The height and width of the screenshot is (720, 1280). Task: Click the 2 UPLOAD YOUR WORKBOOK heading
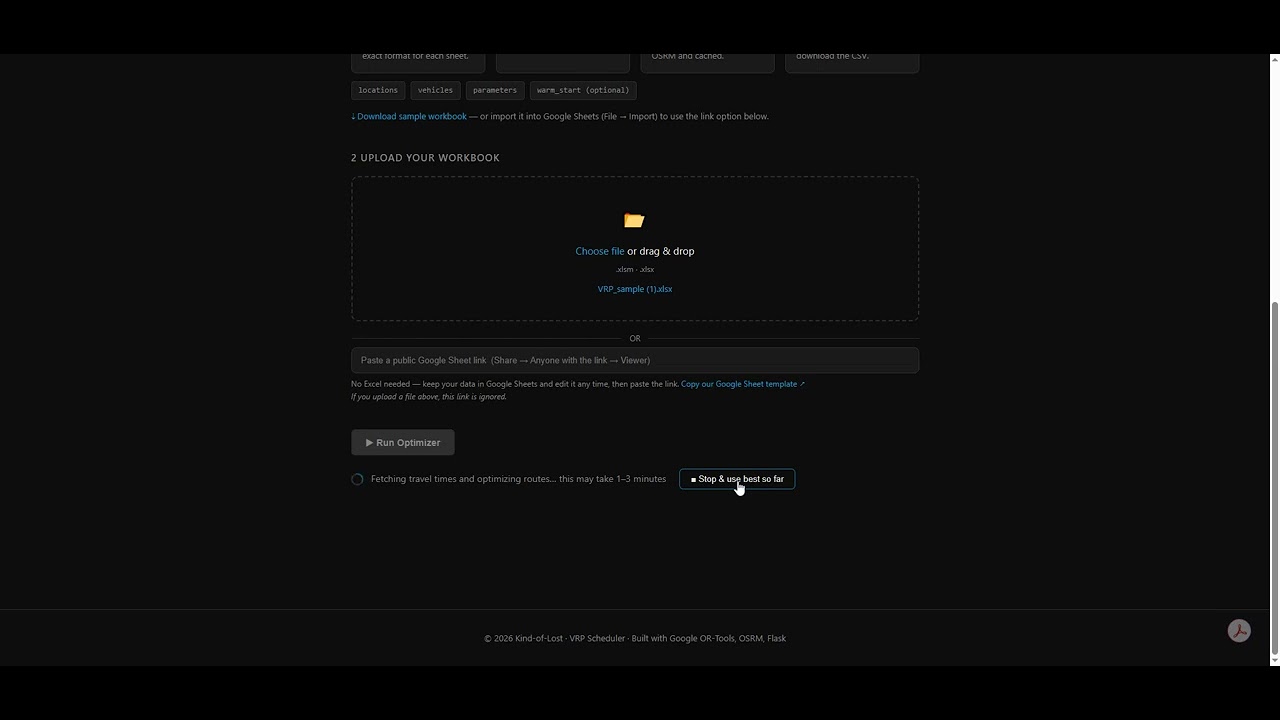point(425,158)
